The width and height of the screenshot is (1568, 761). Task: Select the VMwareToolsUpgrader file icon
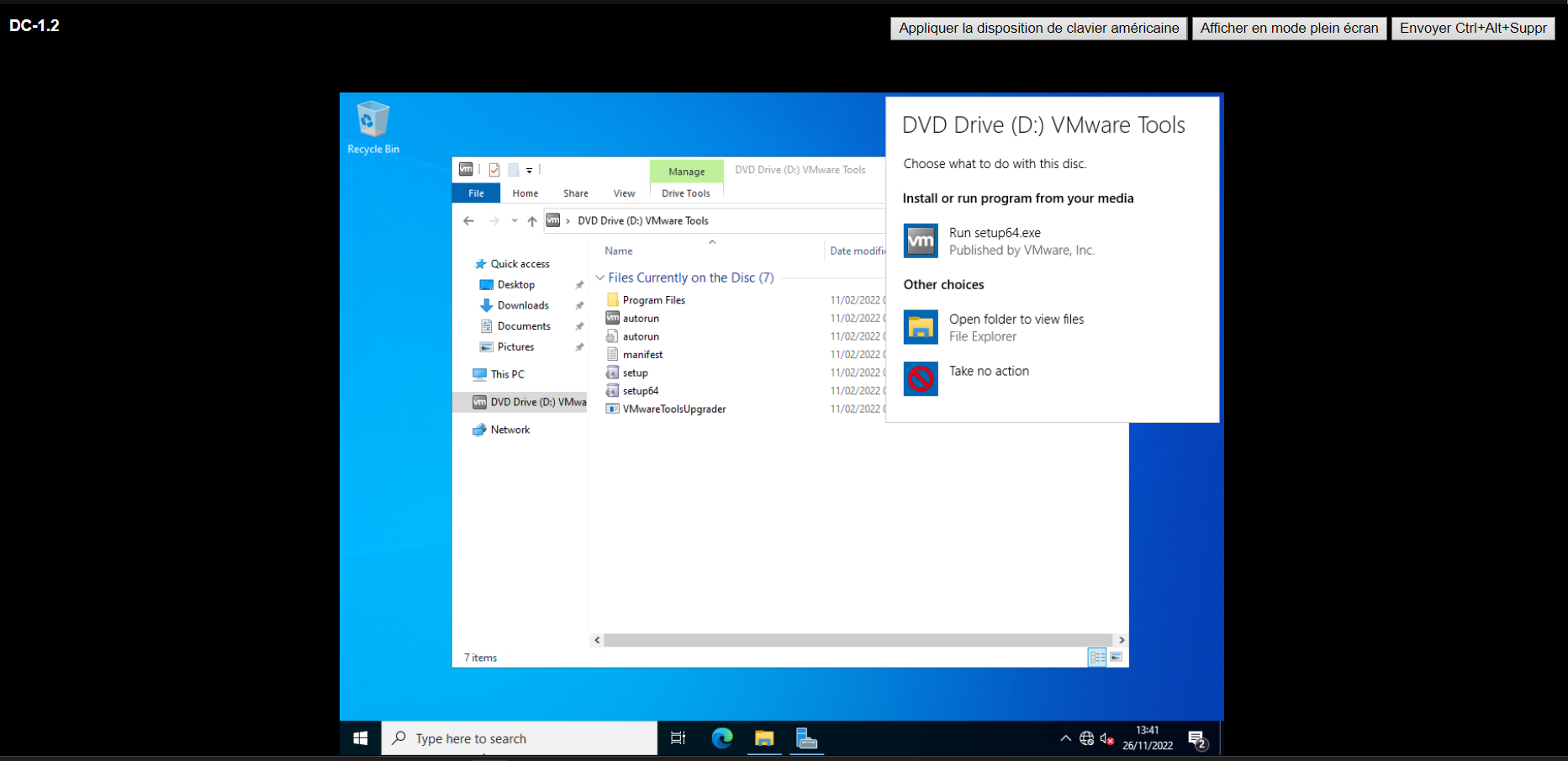tap(613, 409)
